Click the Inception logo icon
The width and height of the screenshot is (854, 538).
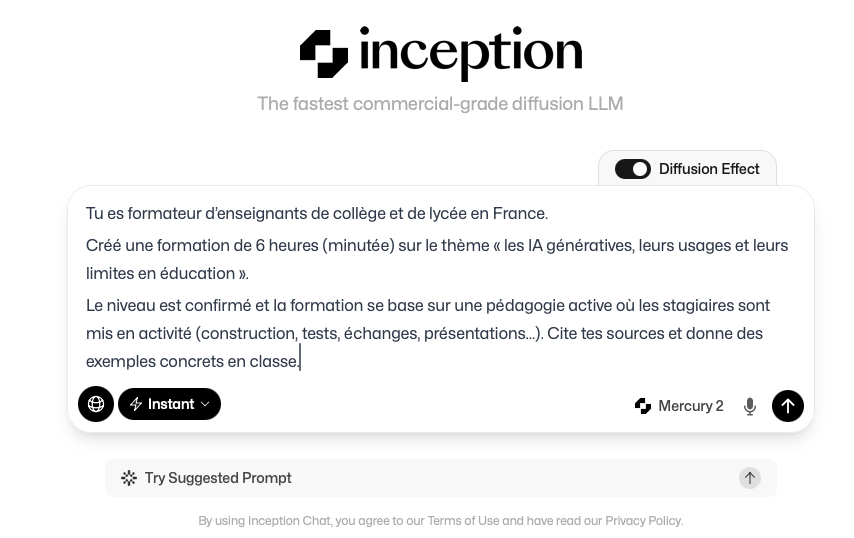point(324,54)
